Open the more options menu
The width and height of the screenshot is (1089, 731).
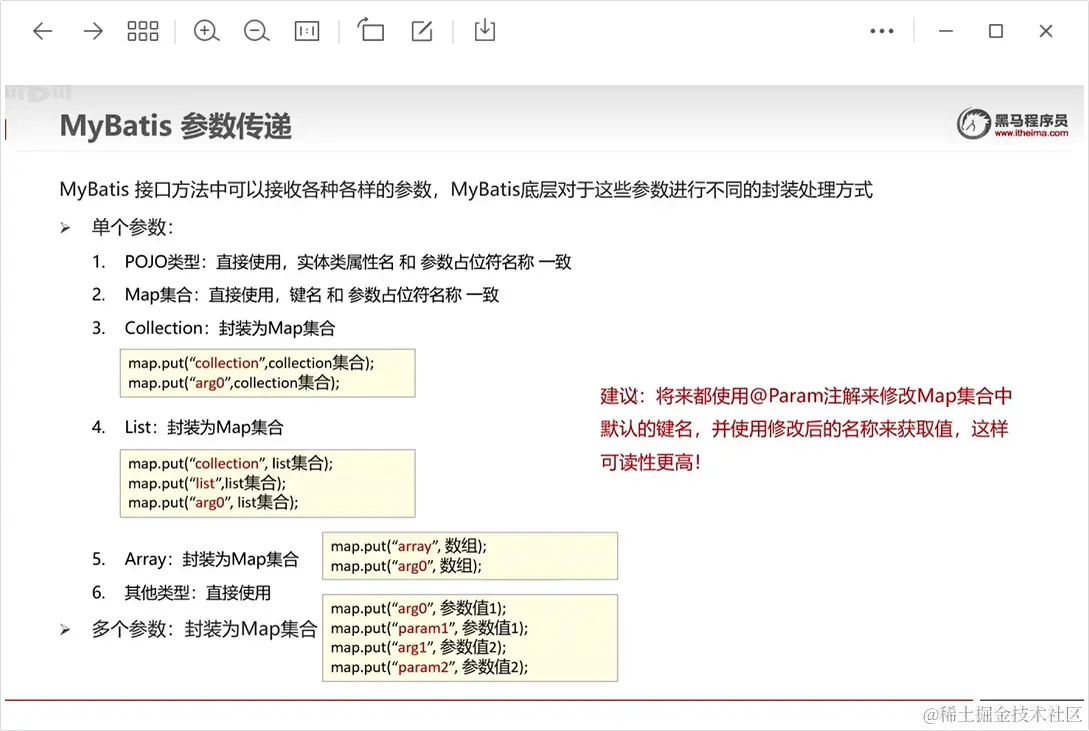pos(882,31)
